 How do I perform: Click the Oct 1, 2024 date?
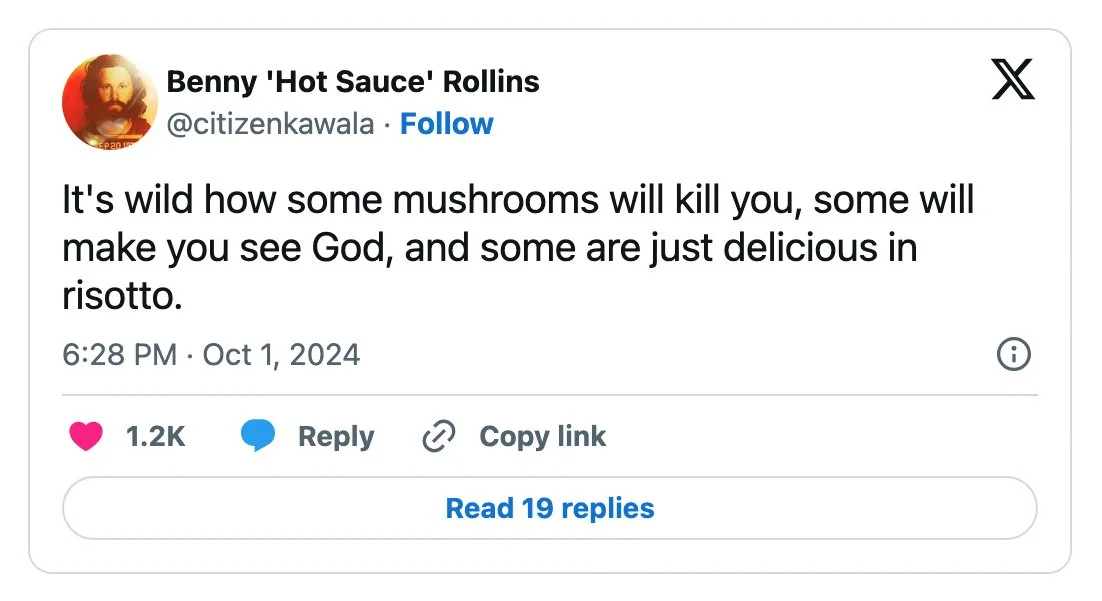(x=281, y=354)
